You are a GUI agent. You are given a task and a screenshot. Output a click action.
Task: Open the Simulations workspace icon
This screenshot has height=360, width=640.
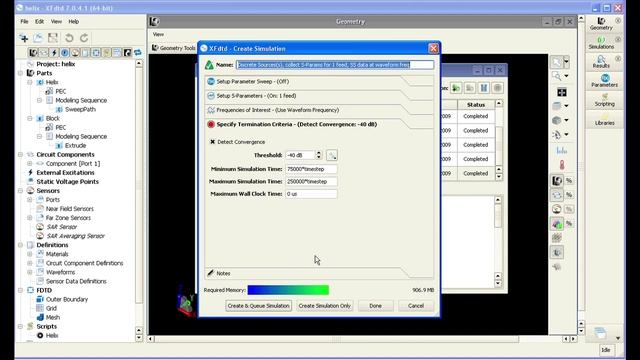pos(601,43)
